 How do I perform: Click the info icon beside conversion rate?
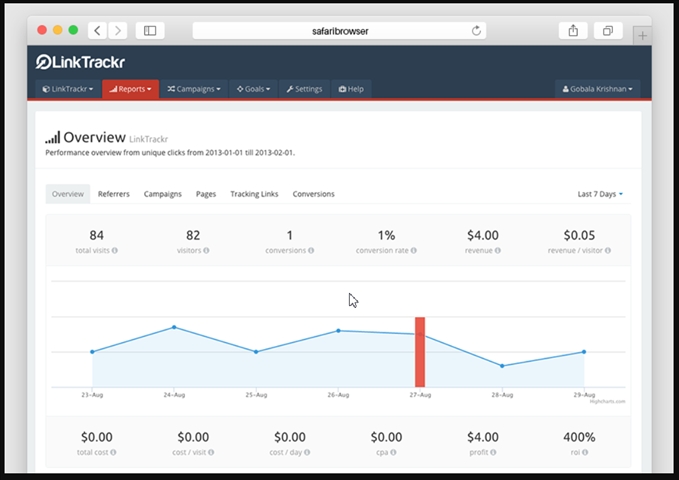point(414,250)
